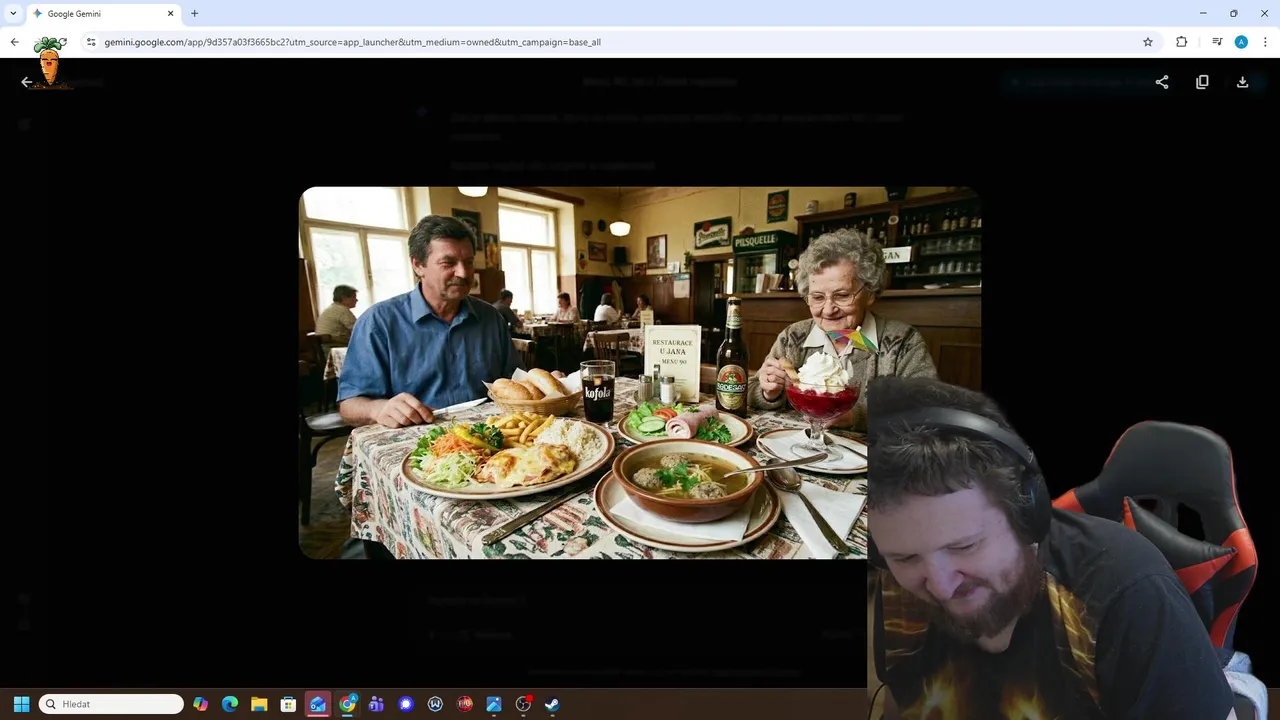The width and height of the screenshot is (1280, 720).
Task: Open the blue circle app in taskbar
Action: [406, 704]
